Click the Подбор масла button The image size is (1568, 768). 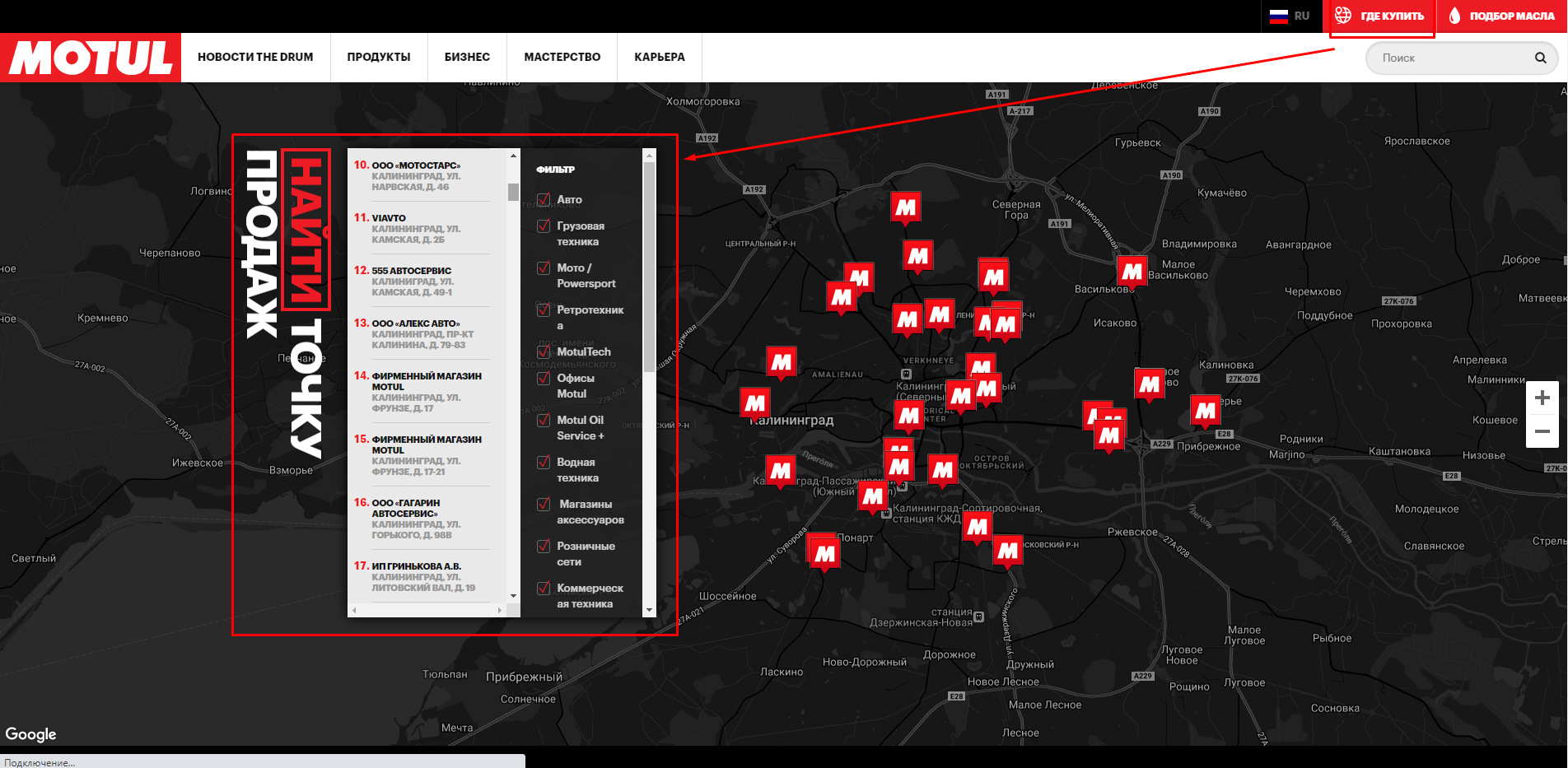coord(1502,16)
